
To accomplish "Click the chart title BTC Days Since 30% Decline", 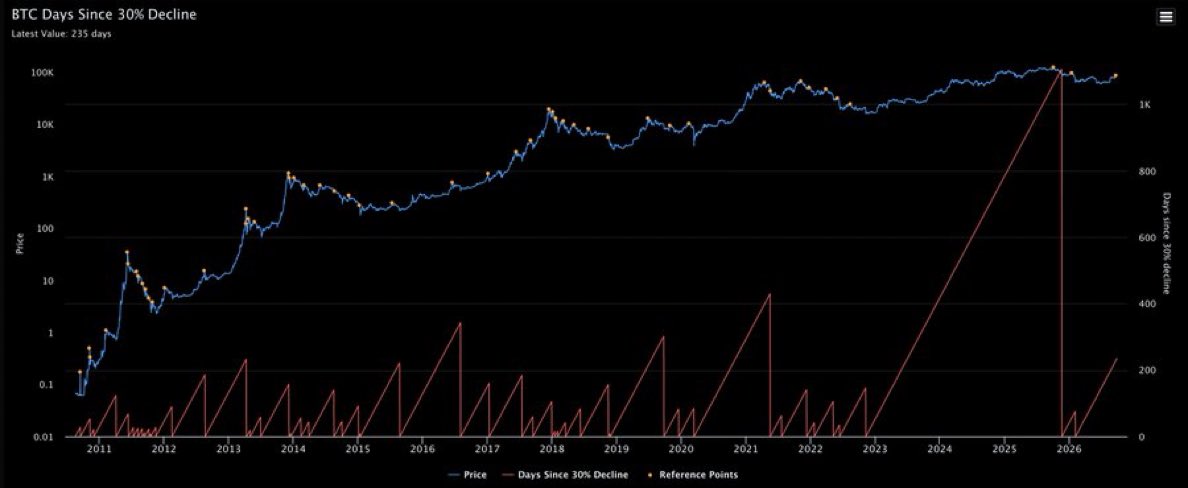I will 104,14.
